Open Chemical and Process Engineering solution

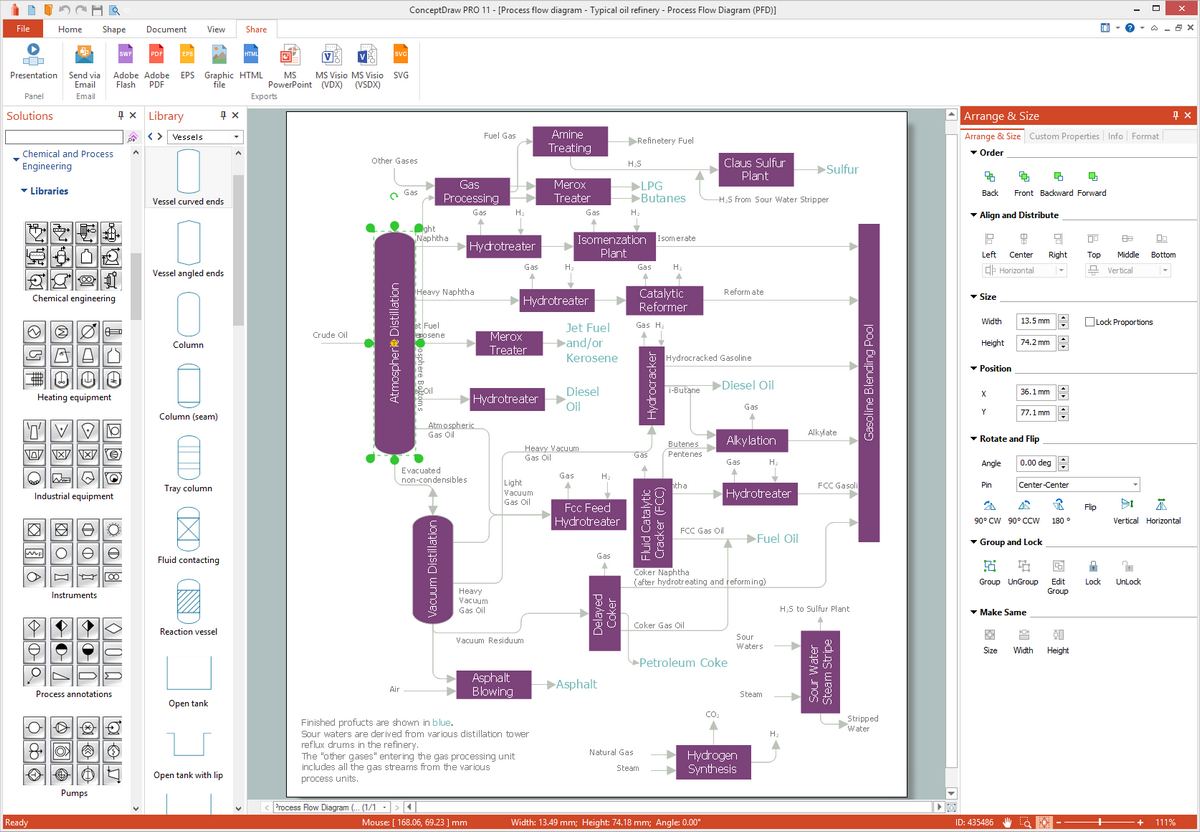68,160
